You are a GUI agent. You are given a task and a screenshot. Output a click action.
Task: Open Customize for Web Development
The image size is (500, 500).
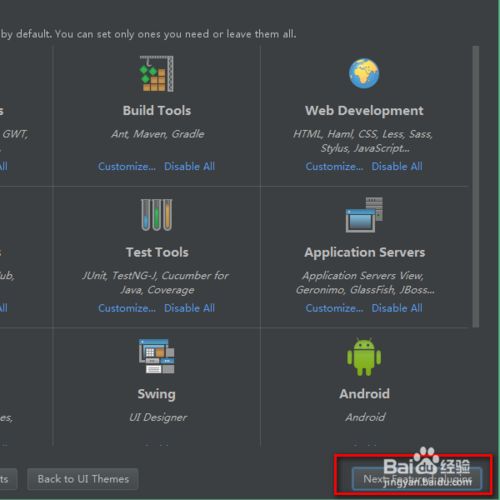tap(334, 166)
